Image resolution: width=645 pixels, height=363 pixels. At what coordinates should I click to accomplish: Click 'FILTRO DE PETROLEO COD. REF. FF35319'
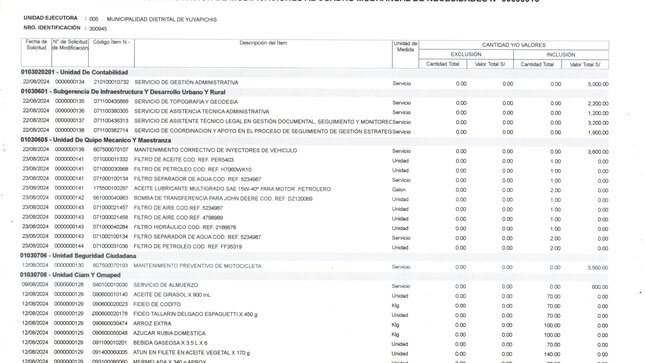coord(188,247)
